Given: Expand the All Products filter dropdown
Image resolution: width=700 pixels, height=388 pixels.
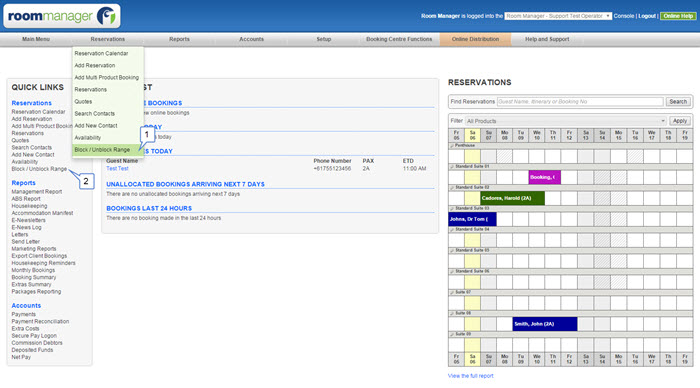Looking at the screenshot, I should (566, 121).
